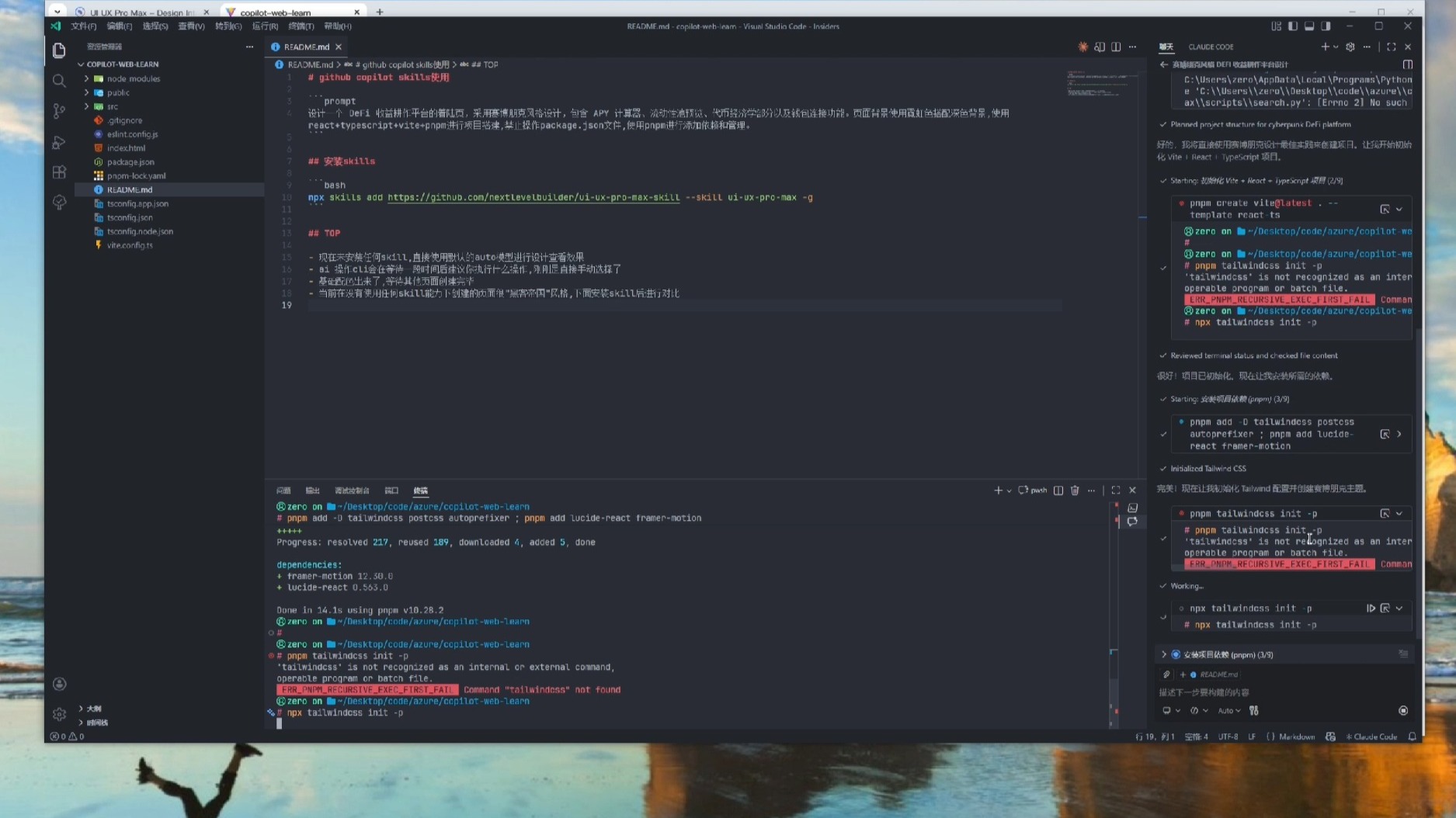Click the LF line ending indicator
The width and height of the screenshot is (1456, 818).
[x=1252, y=737]
